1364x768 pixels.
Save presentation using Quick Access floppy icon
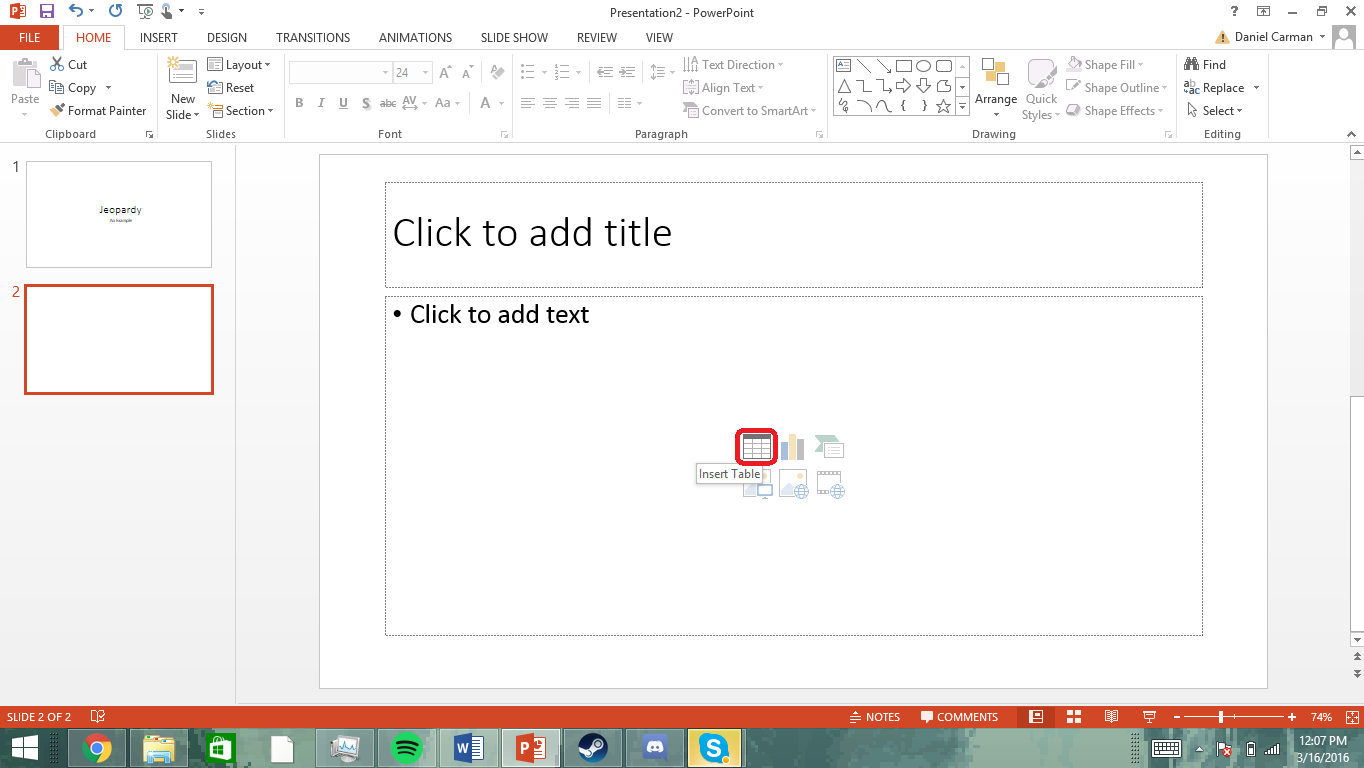tap(46, 11)
